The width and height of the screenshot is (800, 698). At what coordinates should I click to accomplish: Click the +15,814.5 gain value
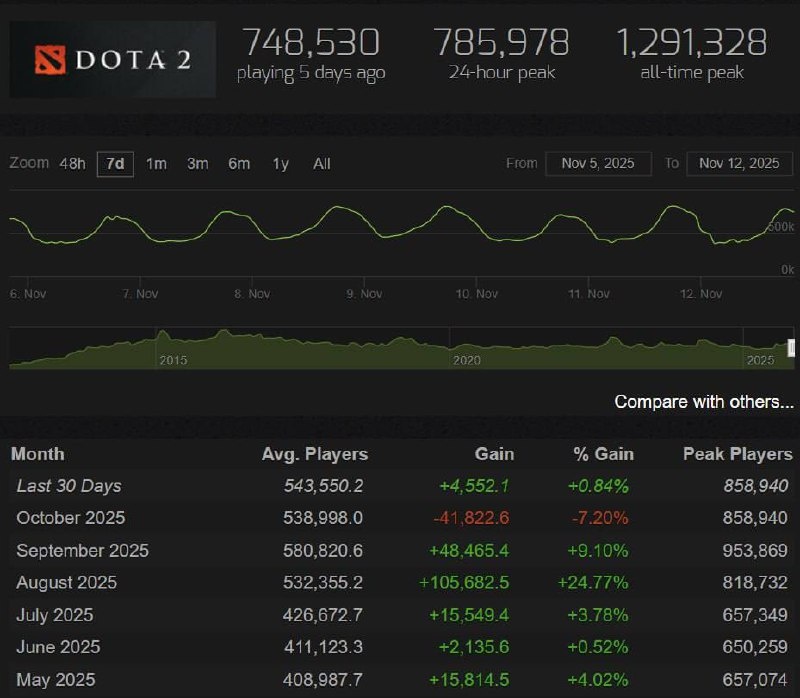click(469, 680)
